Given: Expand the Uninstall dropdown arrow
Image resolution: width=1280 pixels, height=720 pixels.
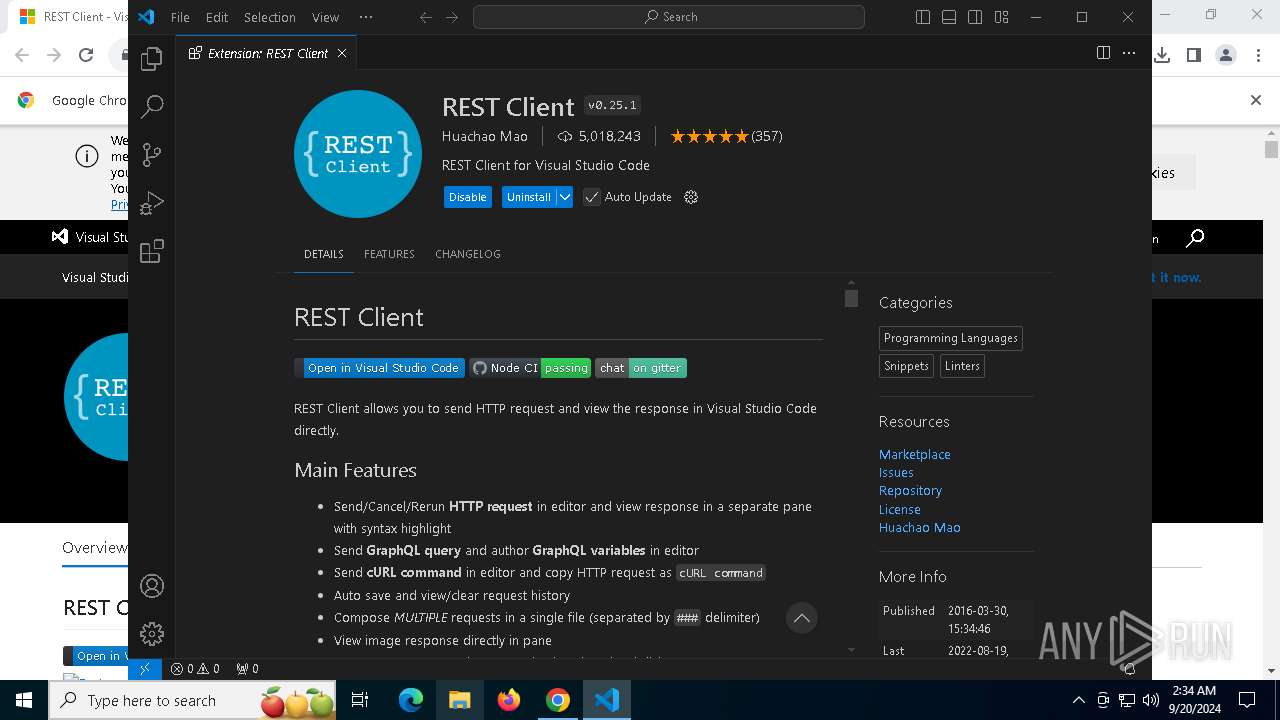Looking at the screenshot, I should coord(565,197).
